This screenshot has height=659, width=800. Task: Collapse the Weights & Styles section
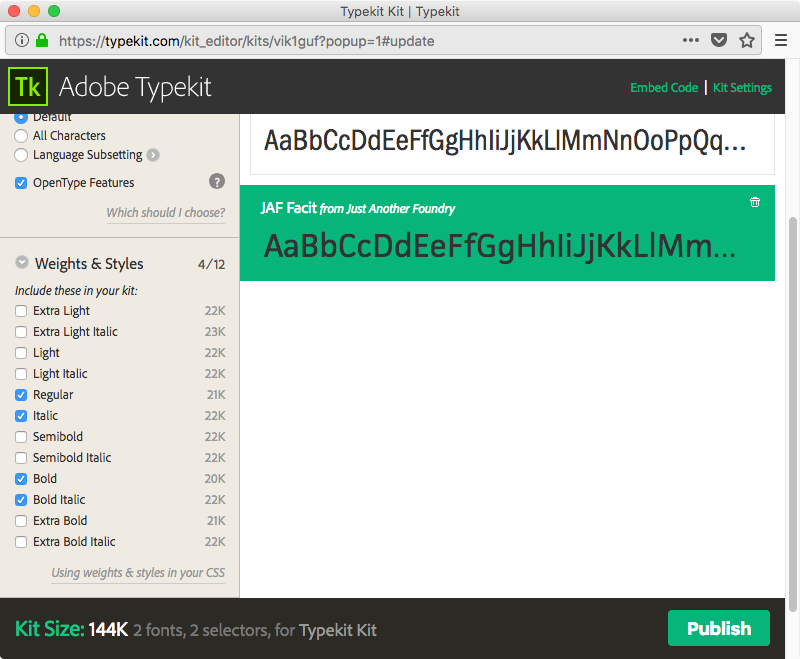[22, 262]
